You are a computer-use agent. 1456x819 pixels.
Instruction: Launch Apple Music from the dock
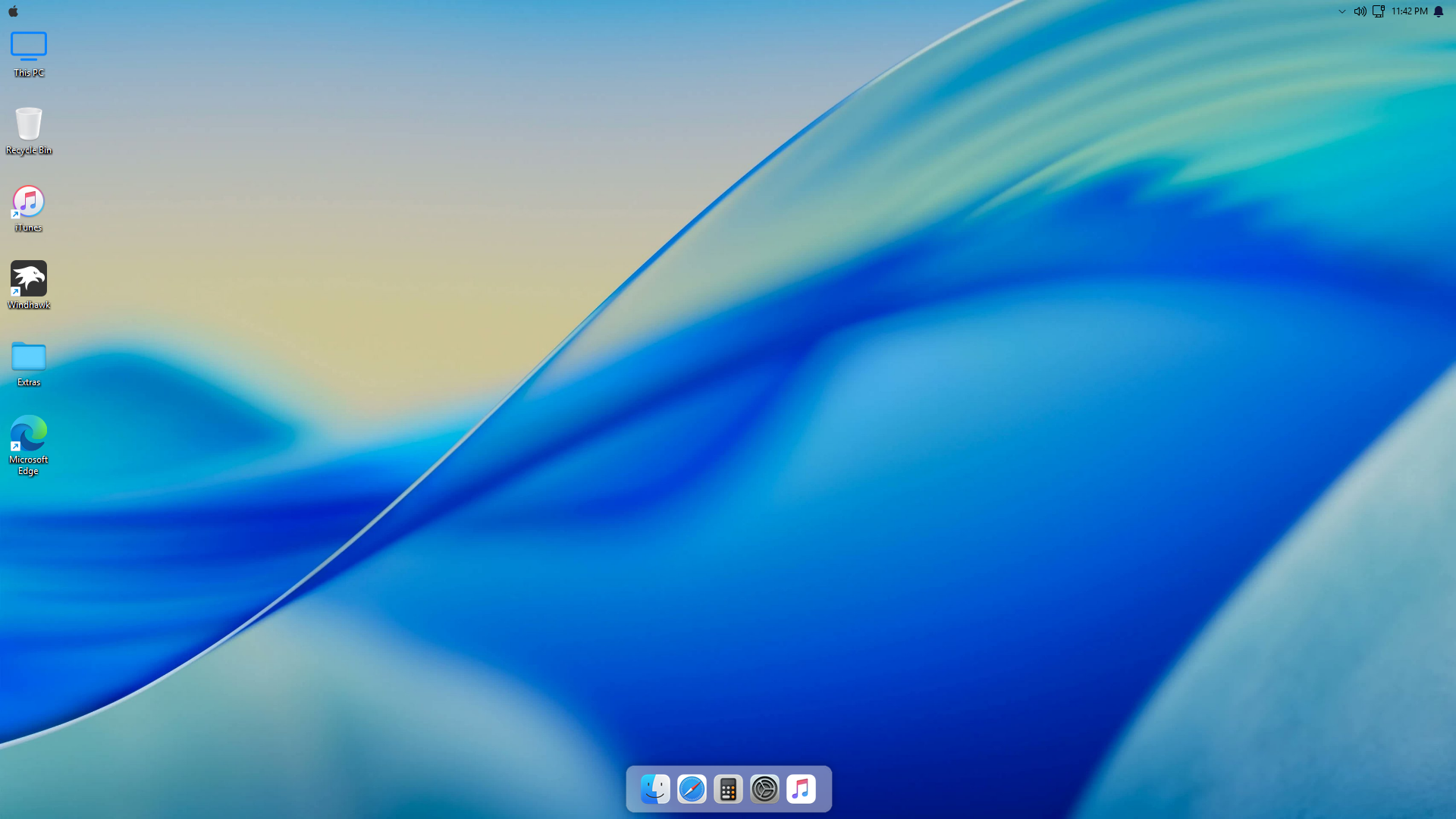(802, 789)
